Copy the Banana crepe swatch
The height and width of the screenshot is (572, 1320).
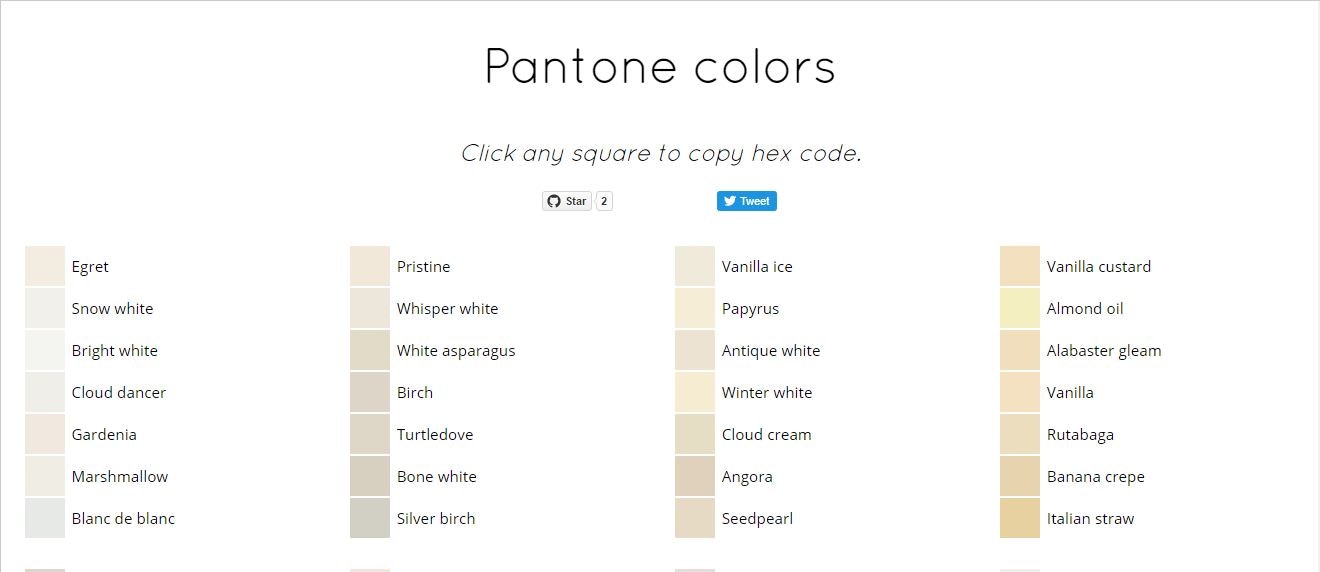coord(1020,476)
